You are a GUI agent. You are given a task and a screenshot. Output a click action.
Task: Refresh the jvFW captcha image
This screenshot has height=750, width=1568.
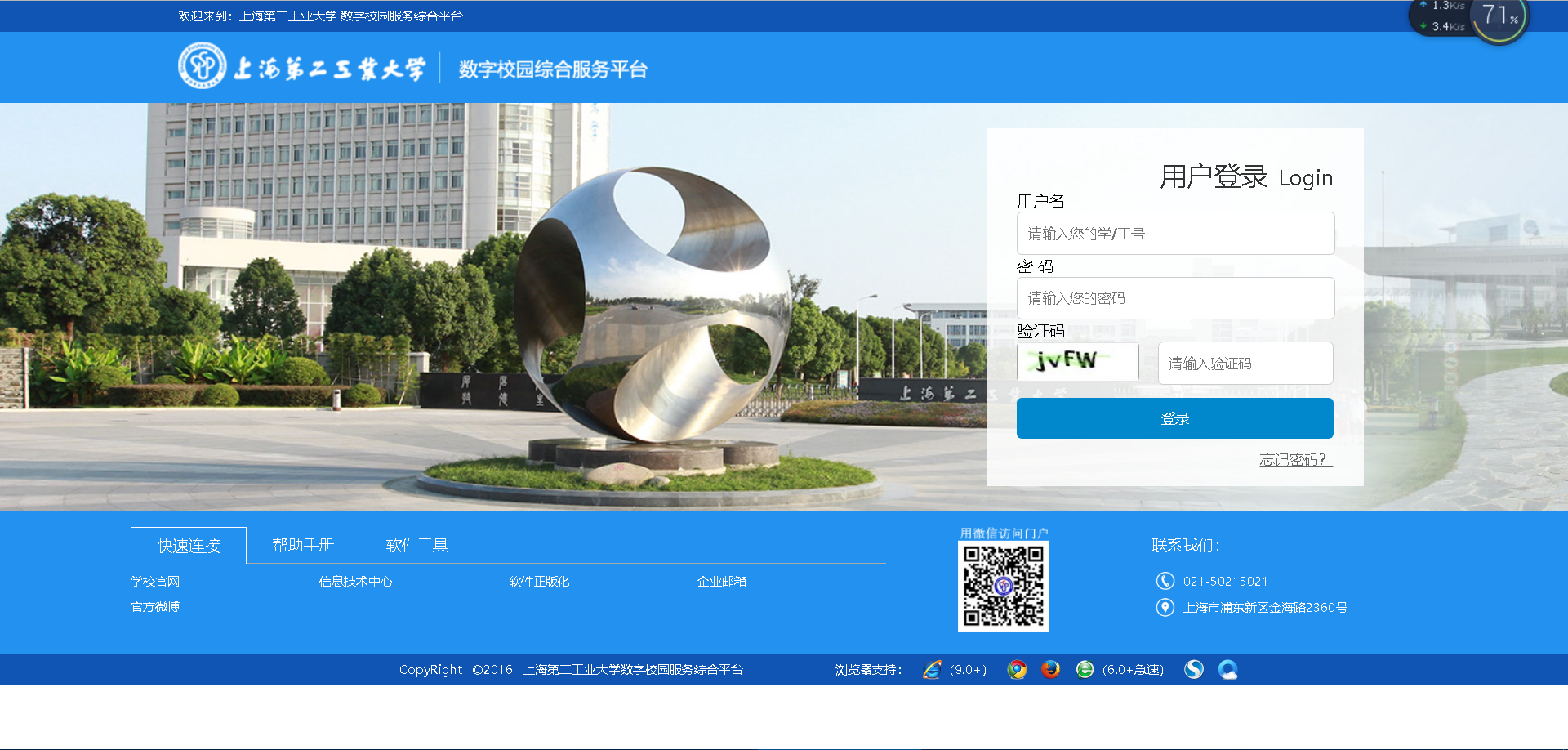click(x=1077, y=361)
